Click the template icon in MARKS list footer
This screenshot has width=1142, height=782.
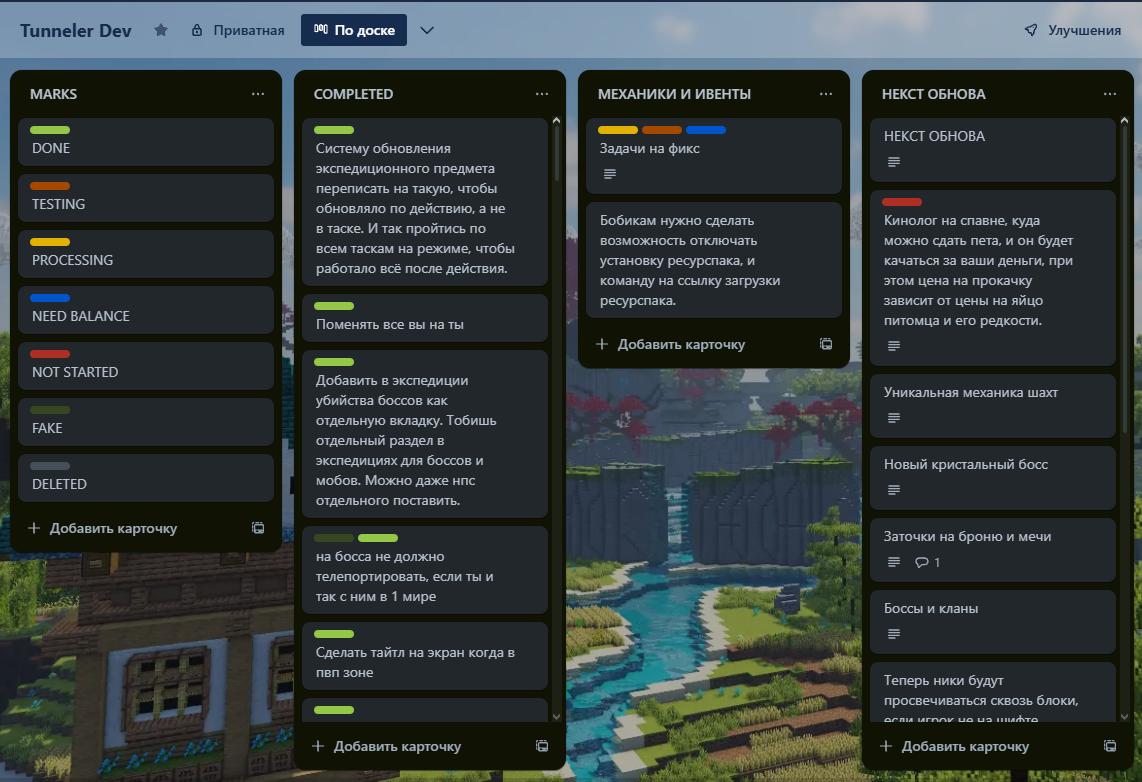pyautogui.click(x=258, y=528)
